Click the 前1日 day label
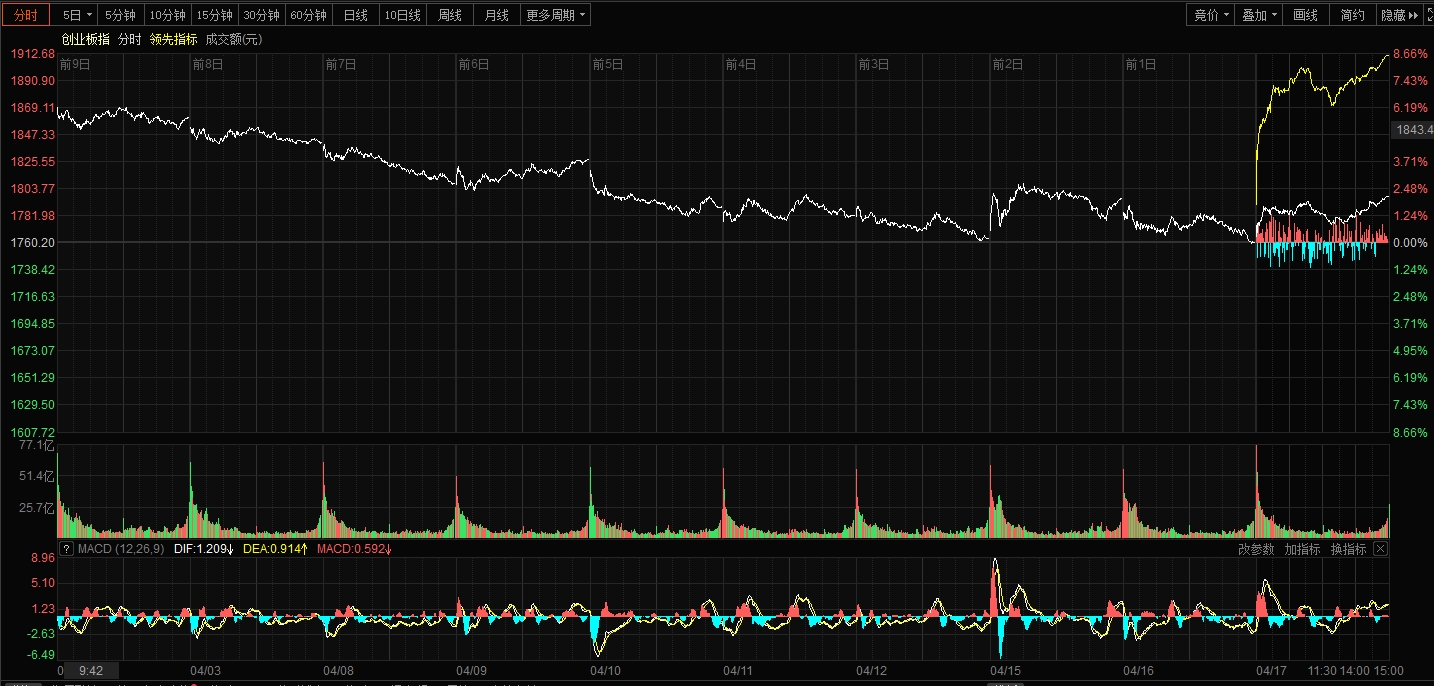The width and height of the screenshot is (1434, 686). (1141, 64)
